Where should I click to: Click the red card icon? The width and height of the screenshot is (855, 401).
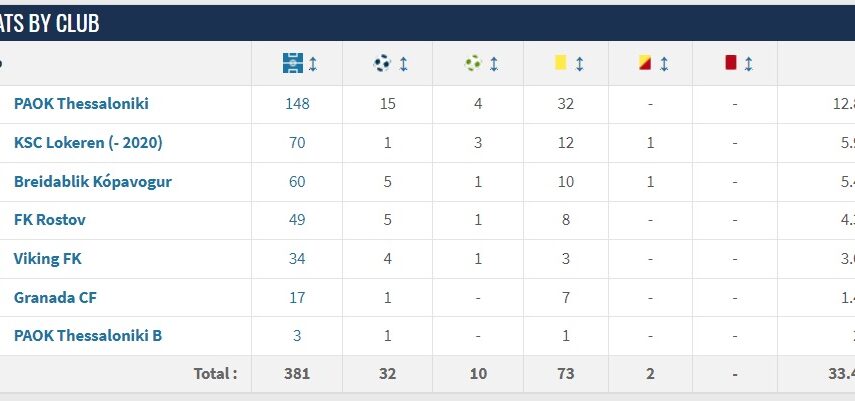pos(731,63)
